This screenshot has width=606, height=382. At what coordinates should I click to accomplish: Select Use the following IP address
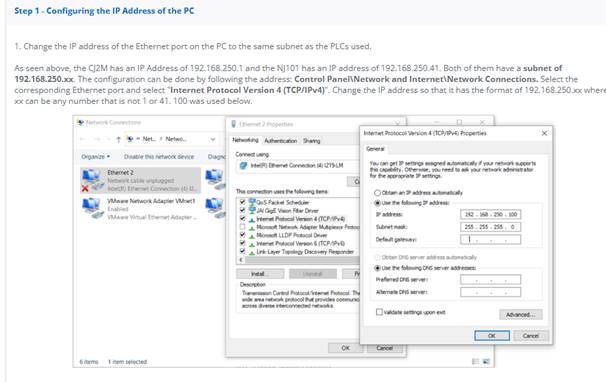[x=377, y=203]
